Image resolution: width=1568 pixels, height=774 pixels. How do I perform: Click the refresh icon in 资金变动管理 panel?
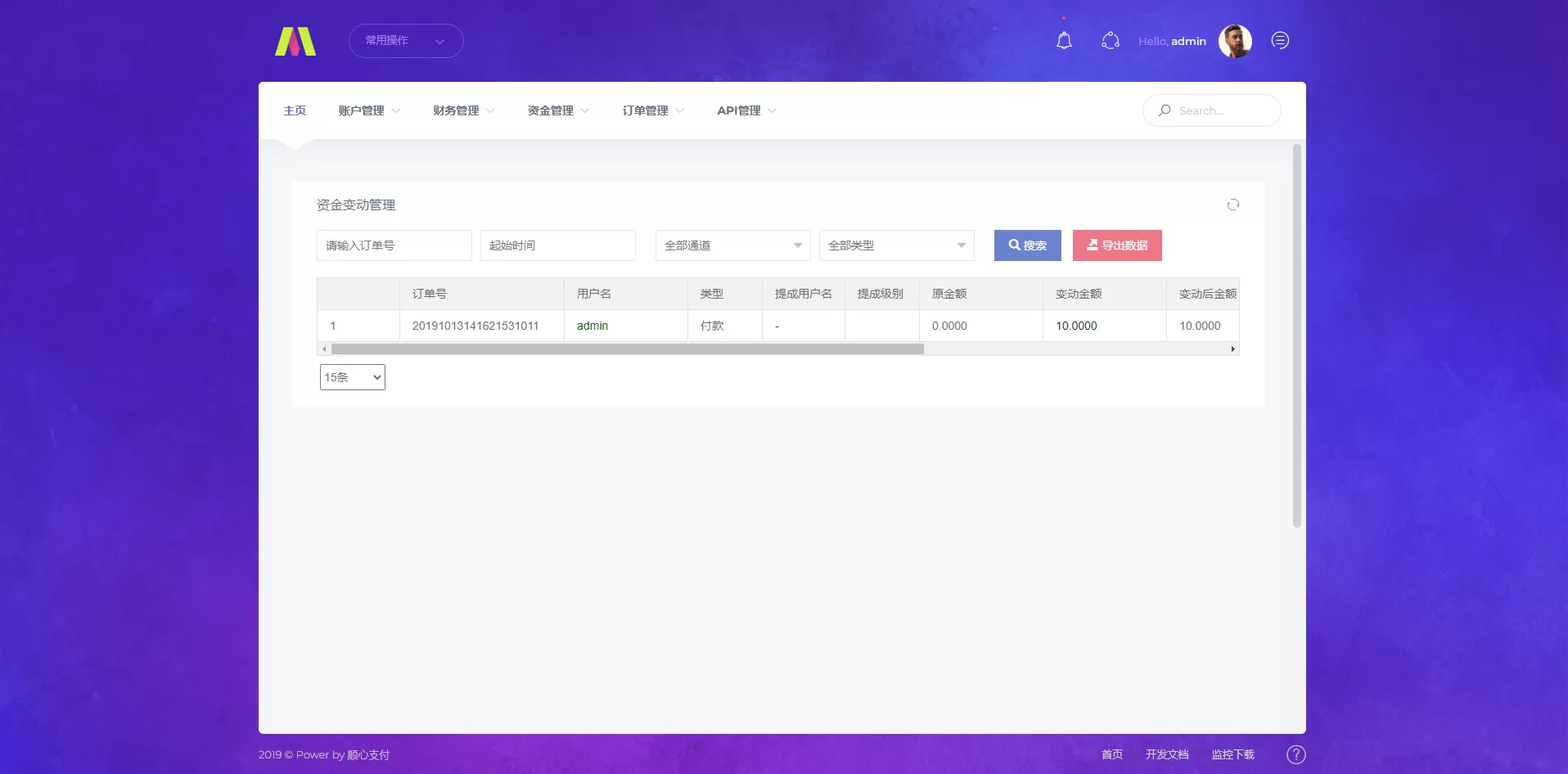1232,205
